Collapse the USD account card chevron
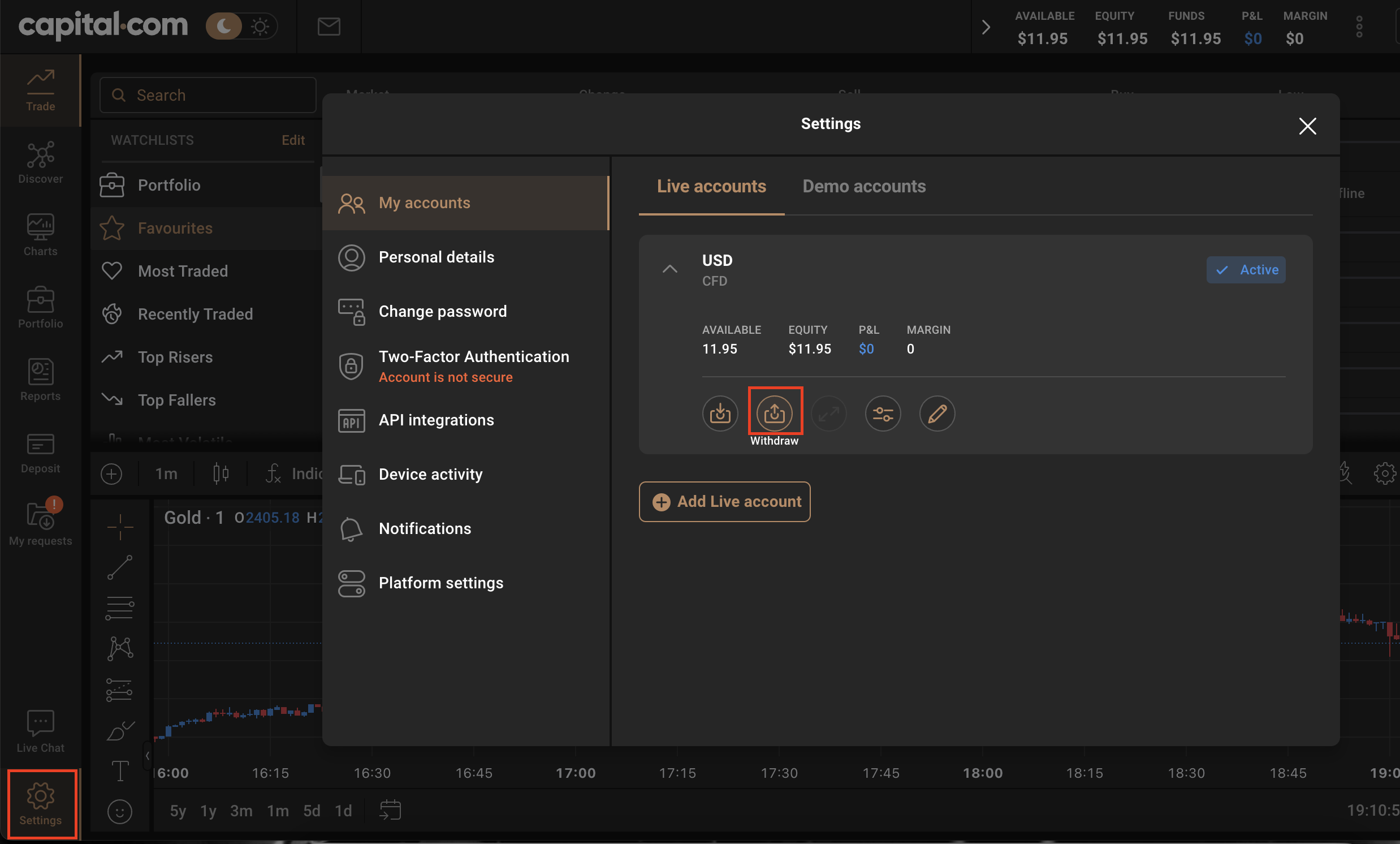 [x=670, y=269]
